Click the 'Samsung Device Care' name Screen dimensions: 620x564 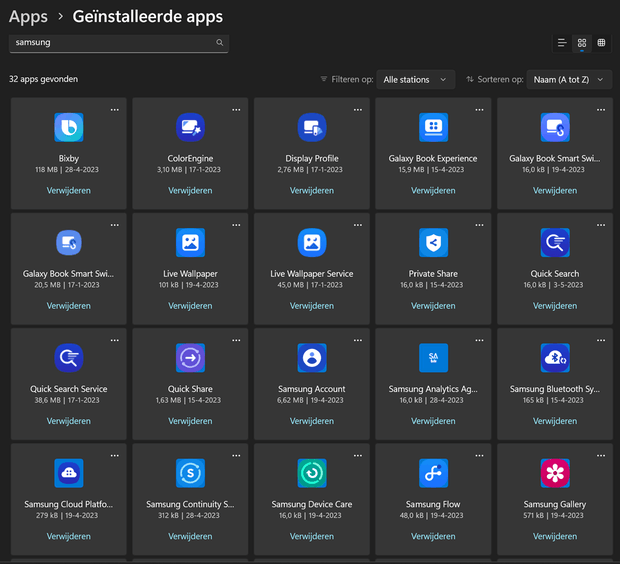[312, 504]
